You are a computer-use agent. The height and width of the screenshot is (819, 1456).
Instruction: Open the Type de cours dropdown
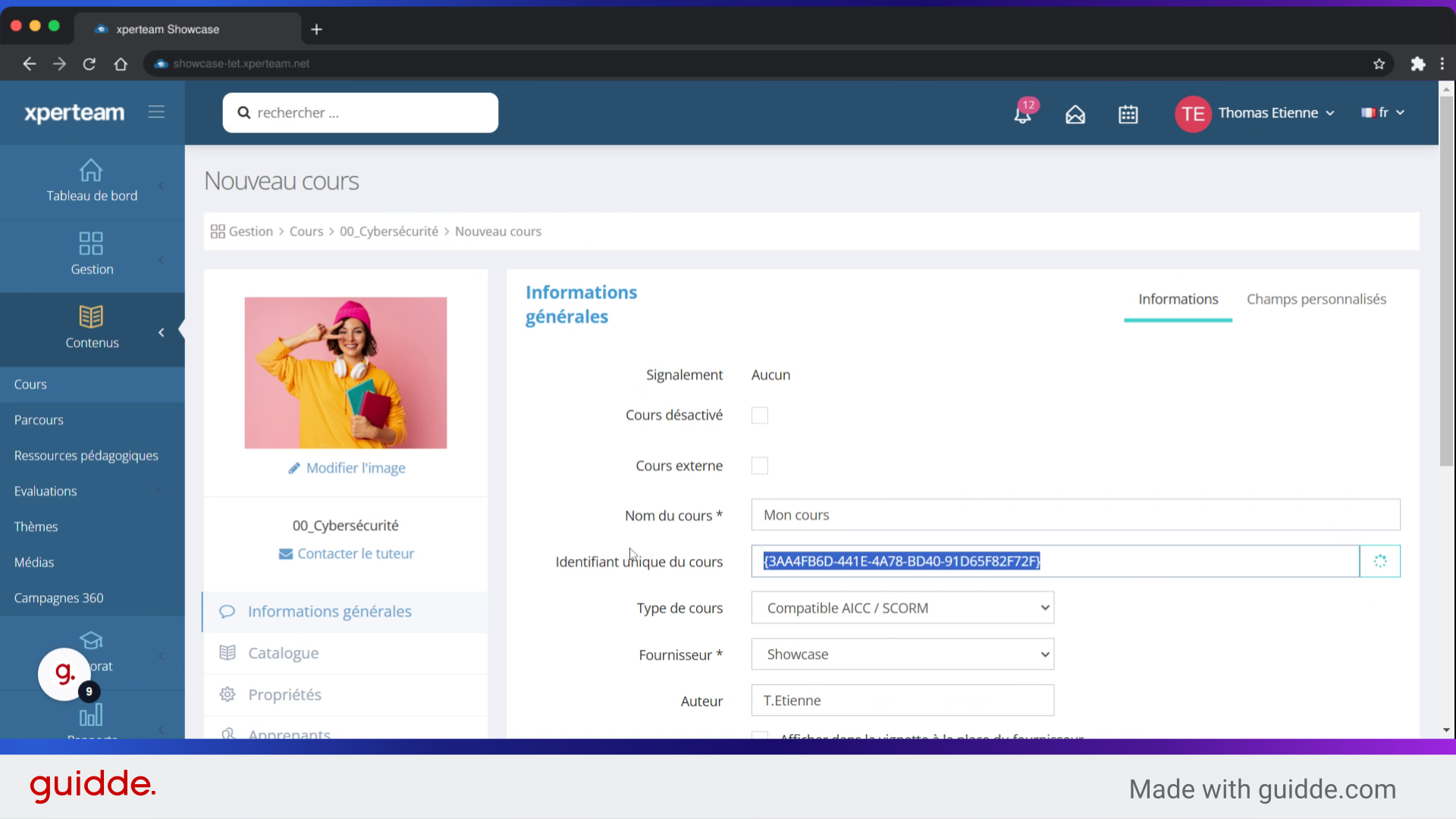pyautogui.click(x=902, y=608)
